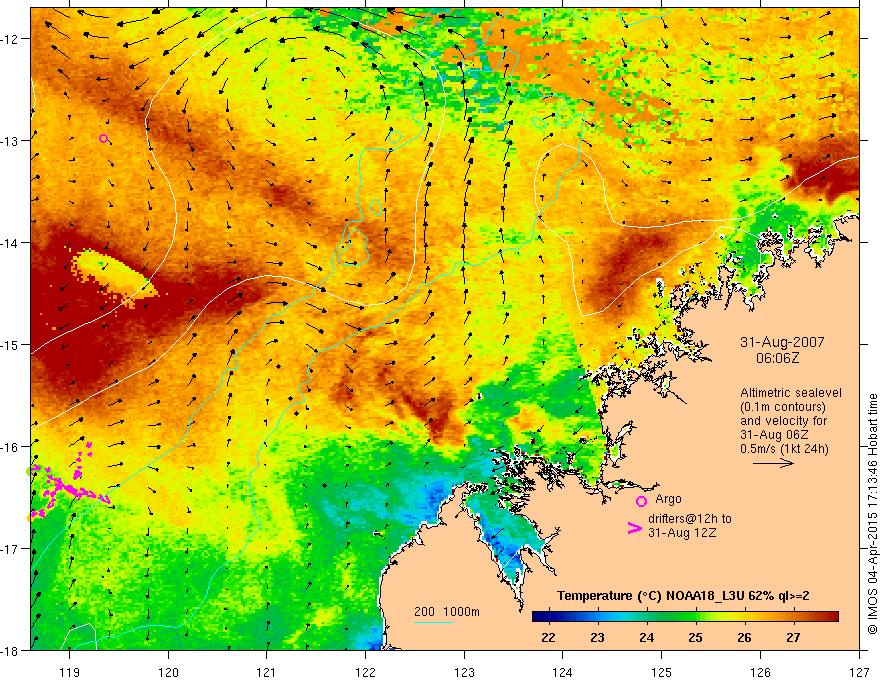Click the '31-Aug-2007' date label
The width and height of the screenshot is (880, 680).
tap(782, 342)
